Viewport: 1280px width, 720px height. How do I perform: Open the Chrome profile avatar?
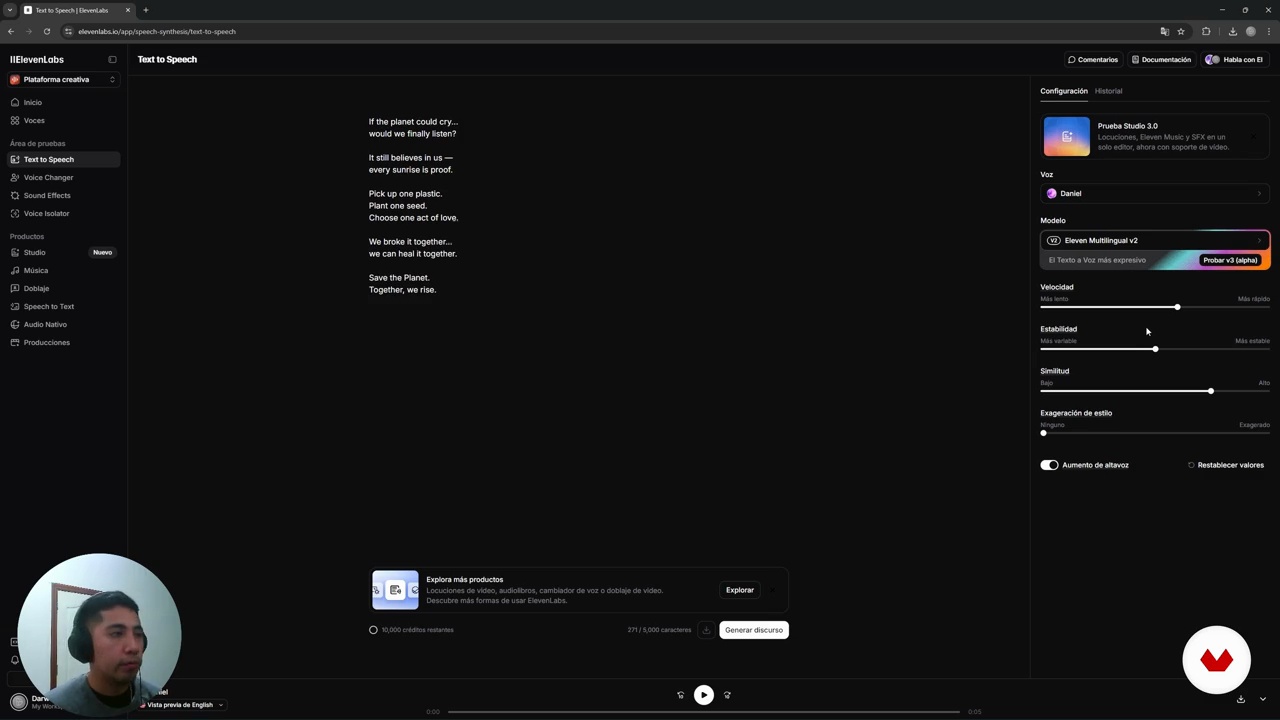(x=1250, y=31)
